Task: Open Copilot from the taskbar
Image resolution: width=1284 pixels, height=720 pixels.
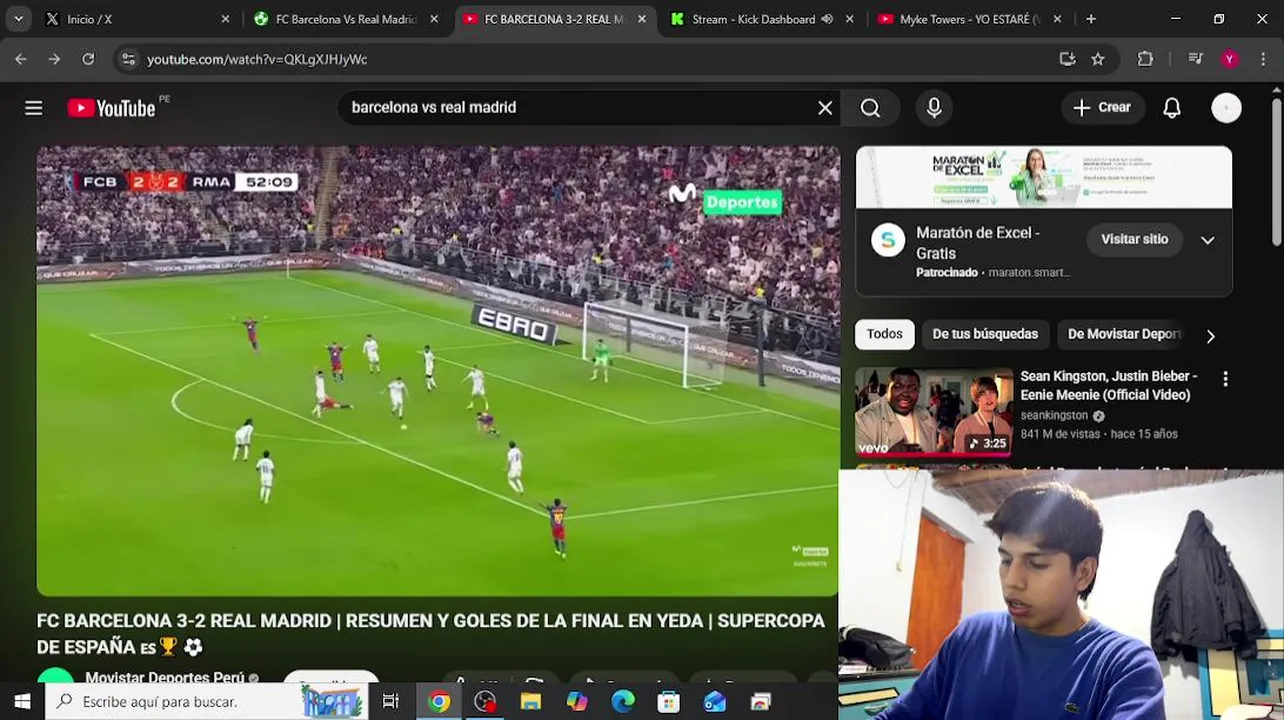Action: point(577,702)
